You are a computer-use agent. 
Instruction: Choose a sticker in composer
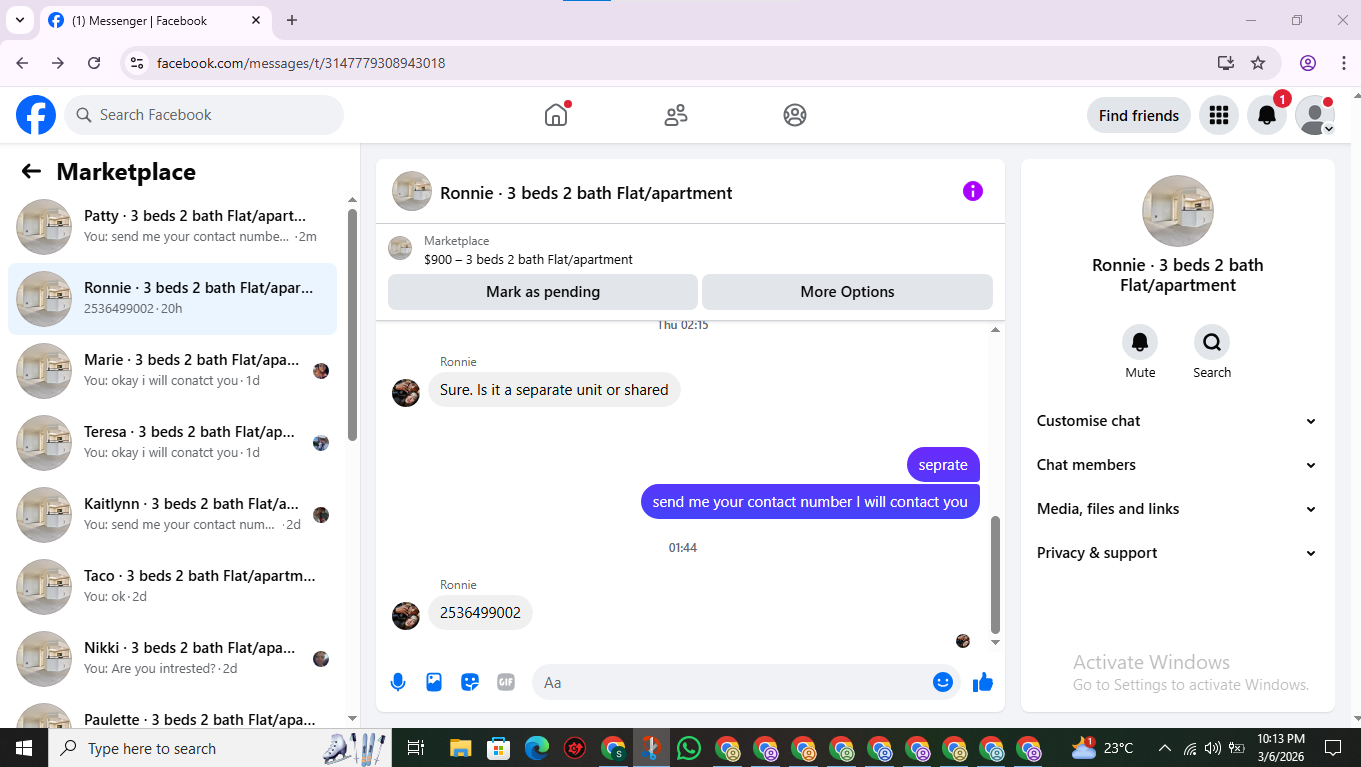click(x=470, y=682)
